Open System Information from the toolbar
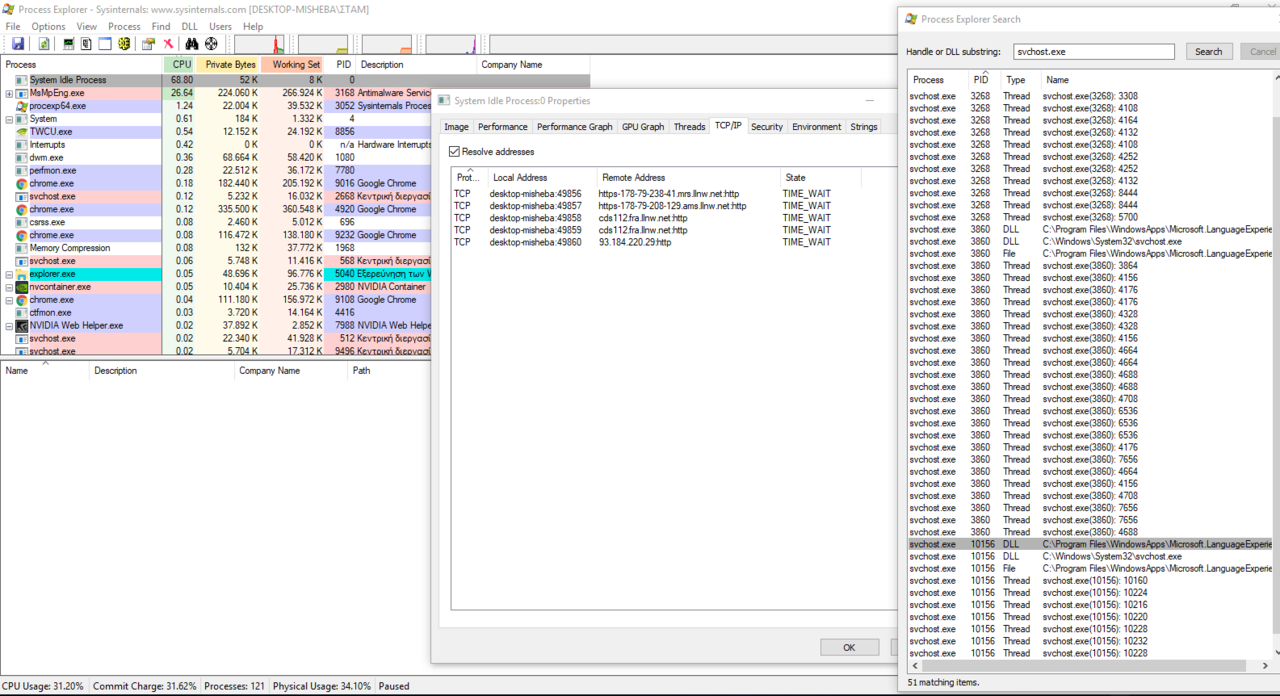 click(x=68, y=44)
